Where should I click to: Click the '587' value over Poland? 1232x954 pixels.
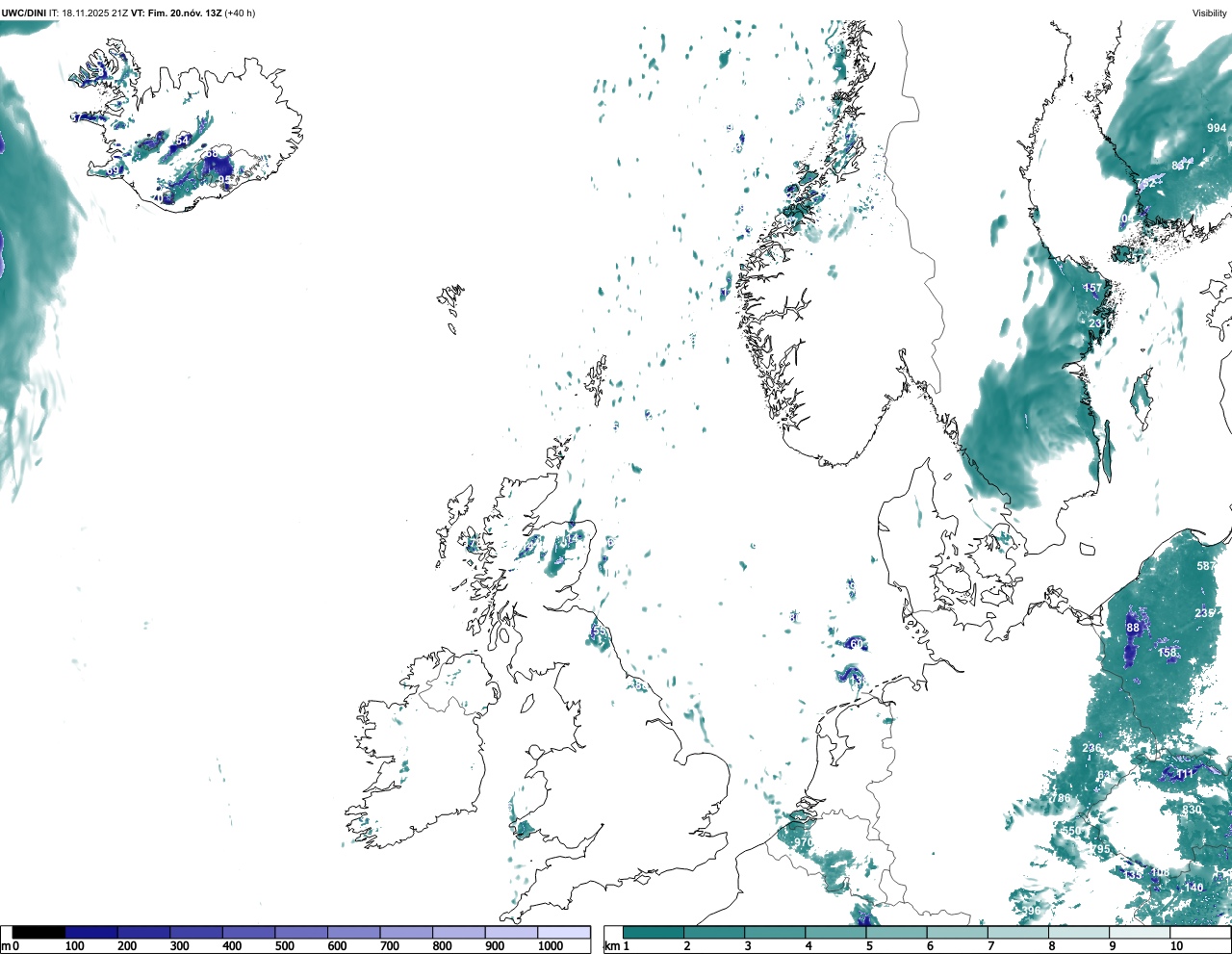coord(1206,566)
